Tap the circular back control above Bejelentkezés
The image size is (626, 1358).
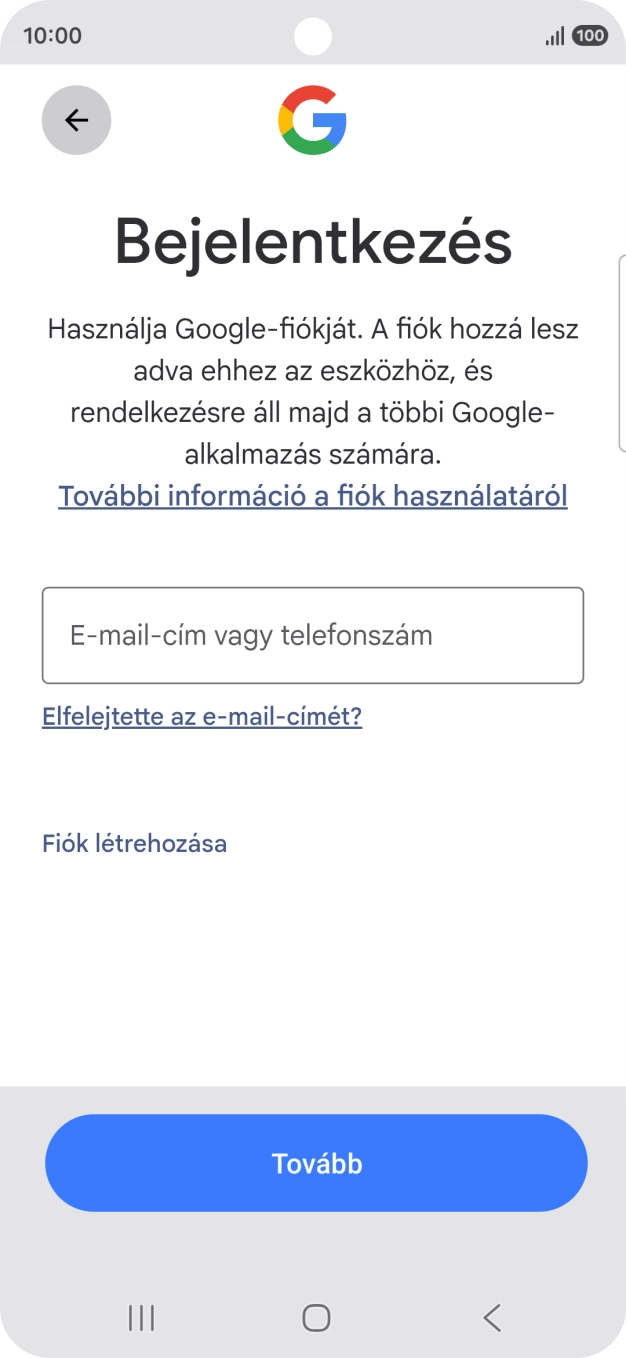point(76,120)
